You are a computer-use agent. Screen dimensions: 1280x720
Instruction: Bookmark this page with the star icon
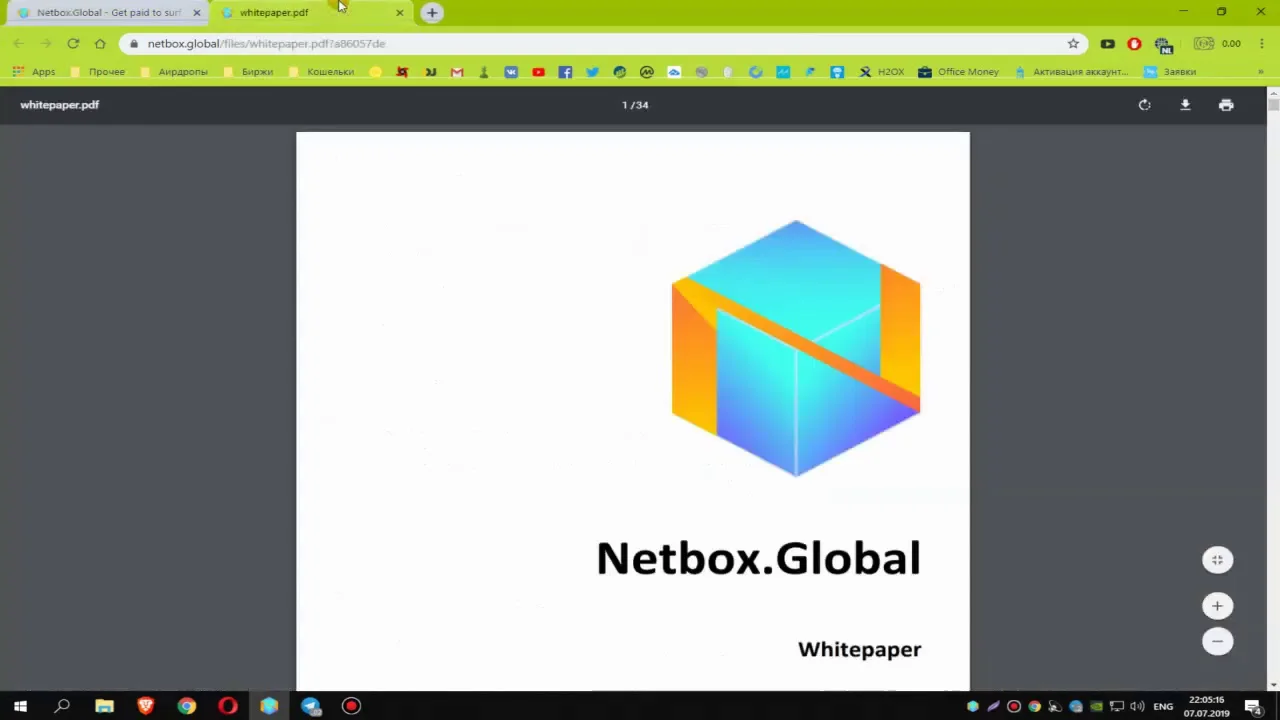[x=1073, y=44]
